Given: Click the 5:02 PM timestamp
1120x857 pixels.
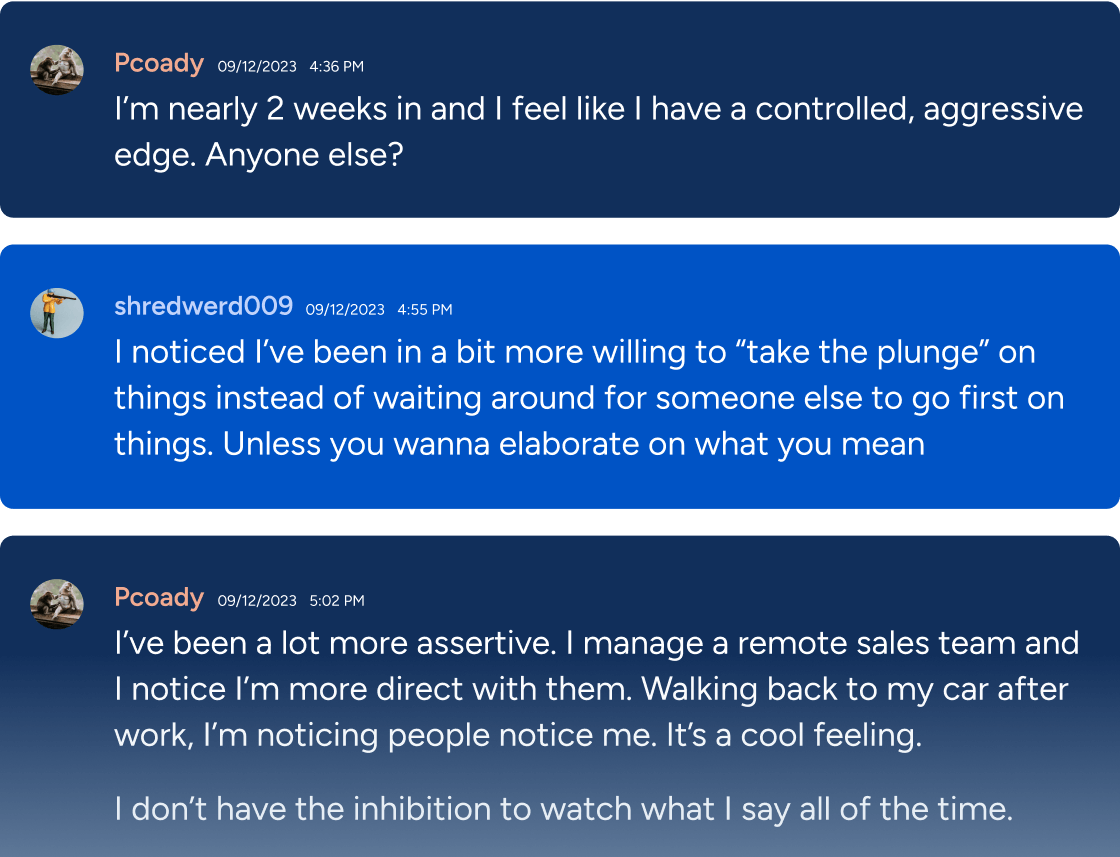Looking at the screenshot, I should 336,601.
